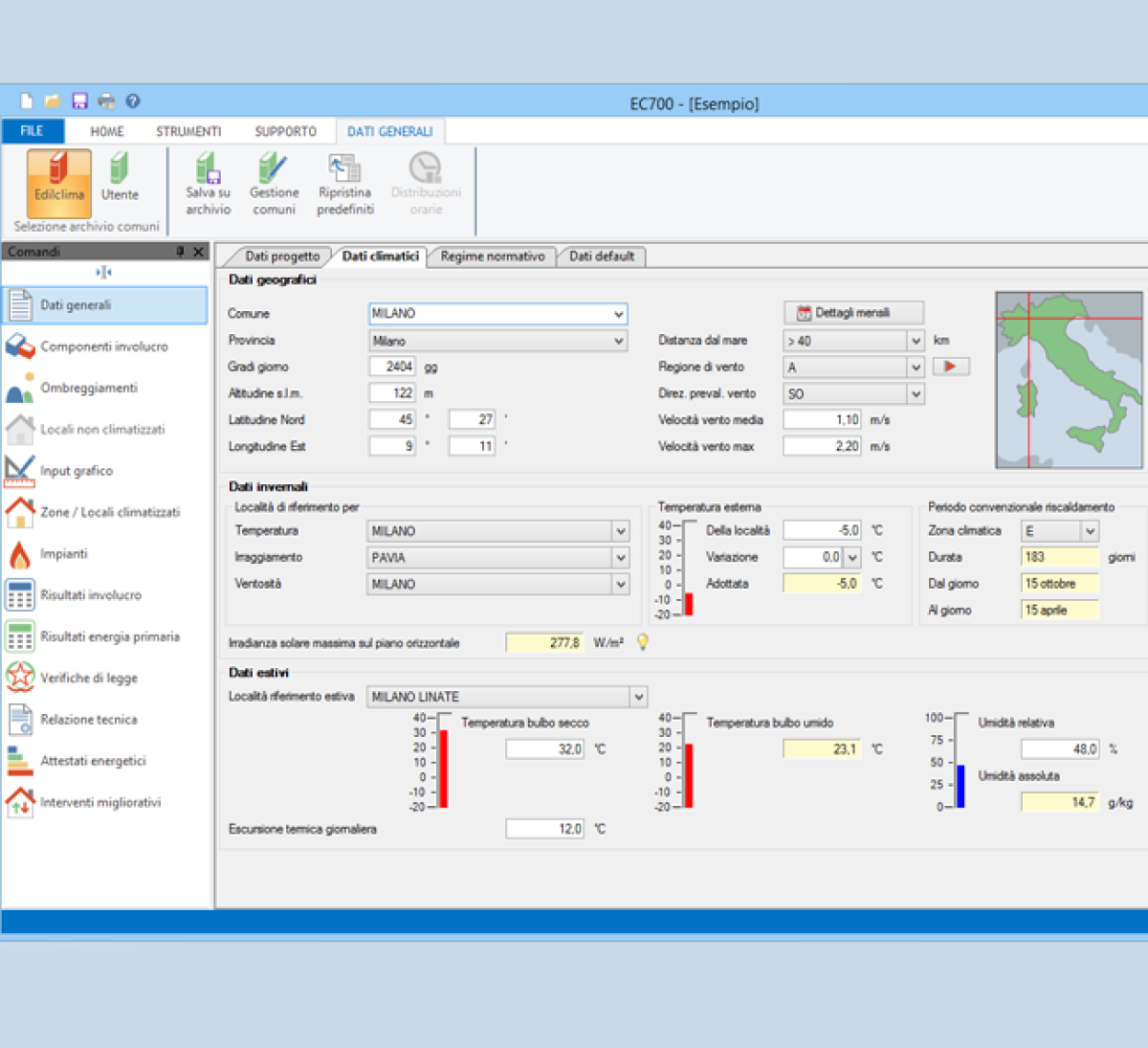Click the Altitudine s.l.m. field

coord(392,393)
